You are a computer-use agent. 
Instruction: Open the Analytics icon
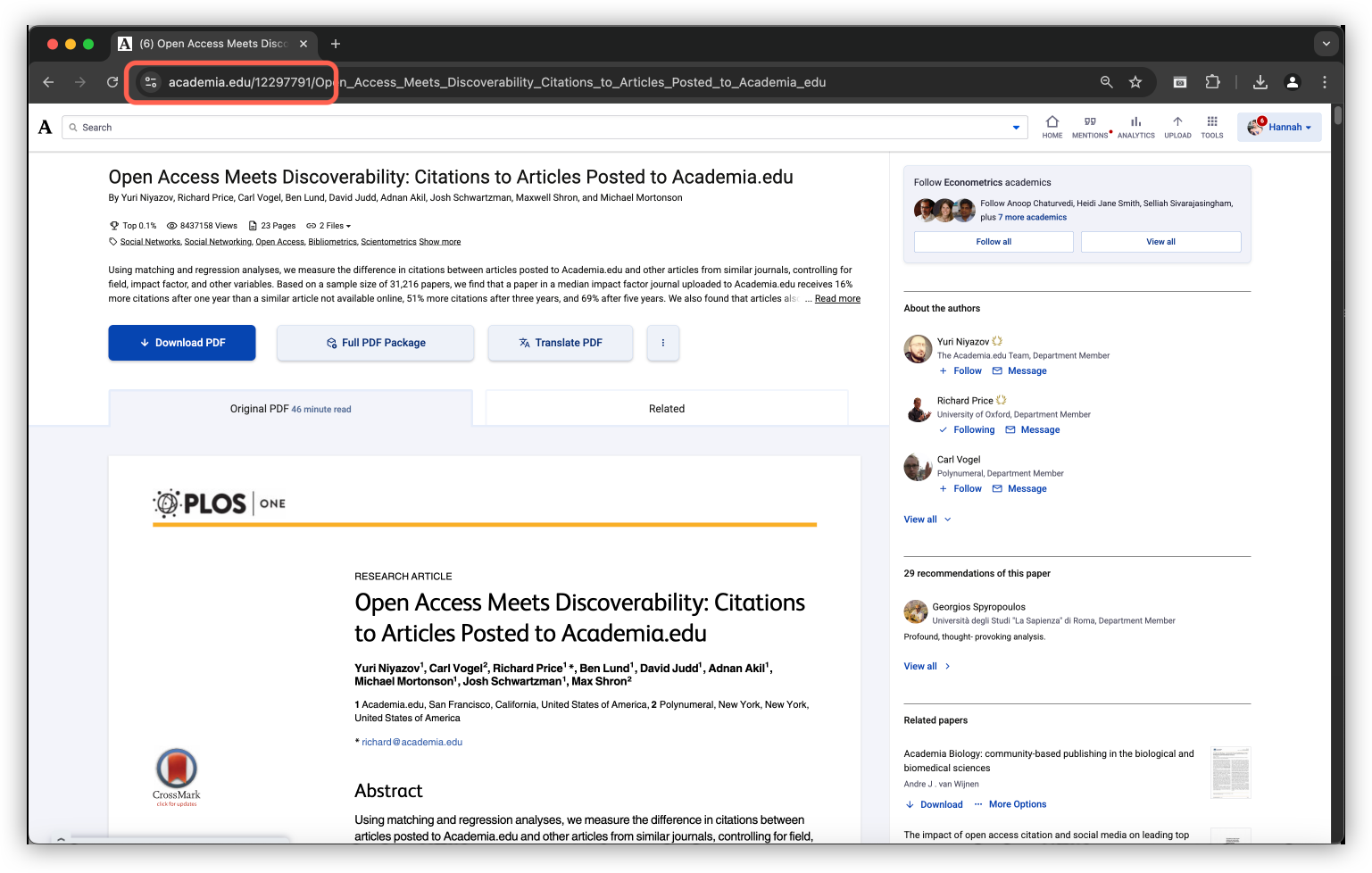(1135, 127)
